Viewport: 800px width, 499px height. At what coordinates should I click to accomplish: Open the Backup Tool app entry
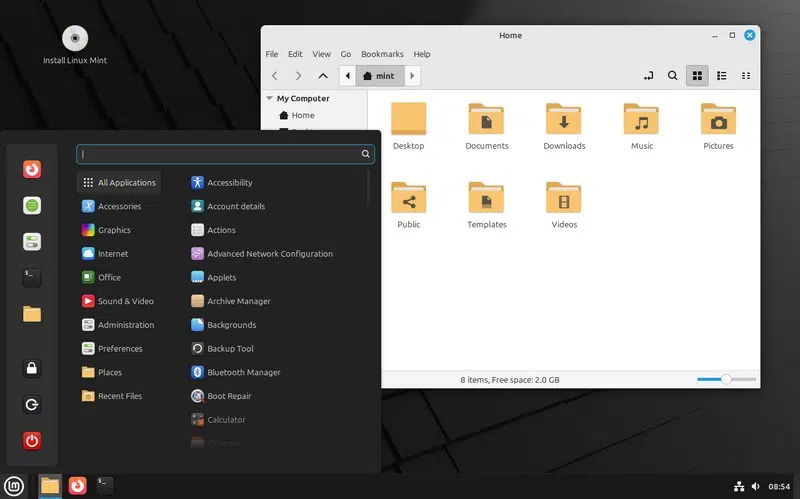[x=230, y=349]
